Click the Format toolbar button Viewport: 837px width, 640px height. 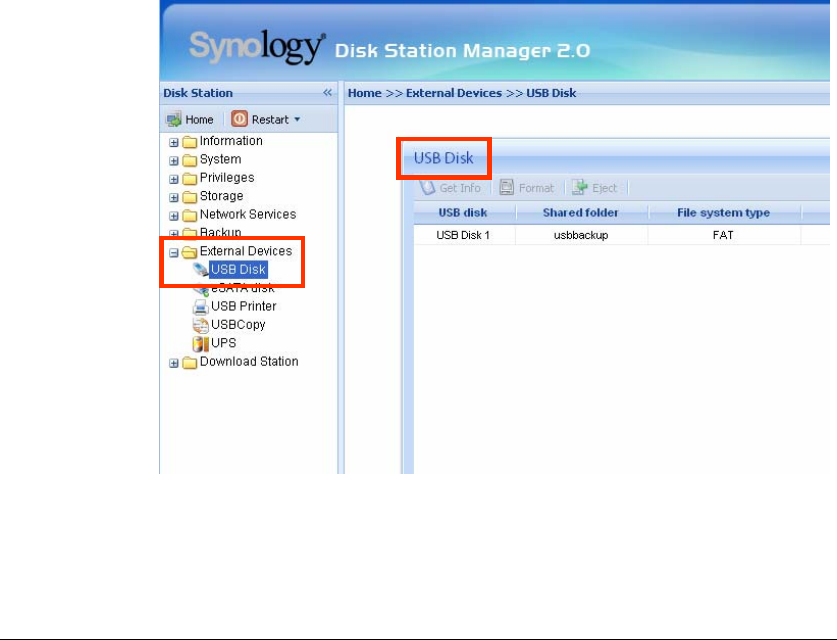click(526, 188)
